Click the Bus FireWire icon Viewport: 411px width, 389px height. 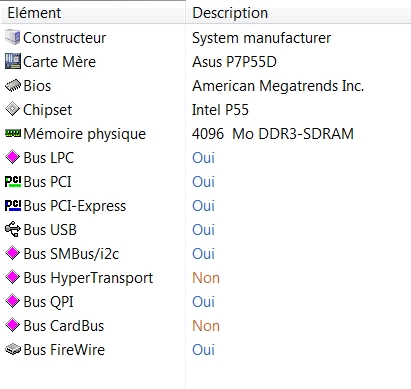13,349
